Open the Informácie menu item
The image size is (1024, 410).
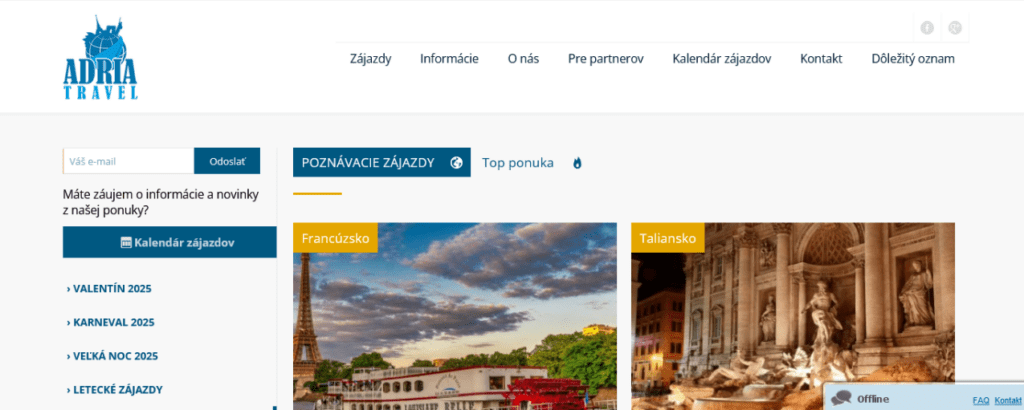449,59
